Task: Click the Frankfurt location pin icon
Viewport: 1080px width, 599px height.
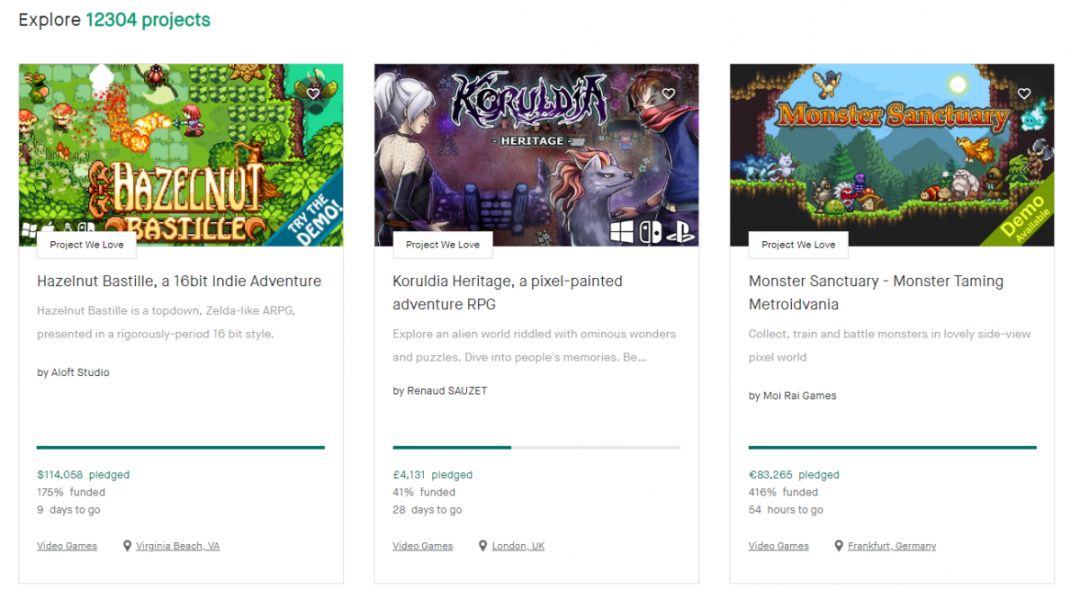Action: point(839,546)
